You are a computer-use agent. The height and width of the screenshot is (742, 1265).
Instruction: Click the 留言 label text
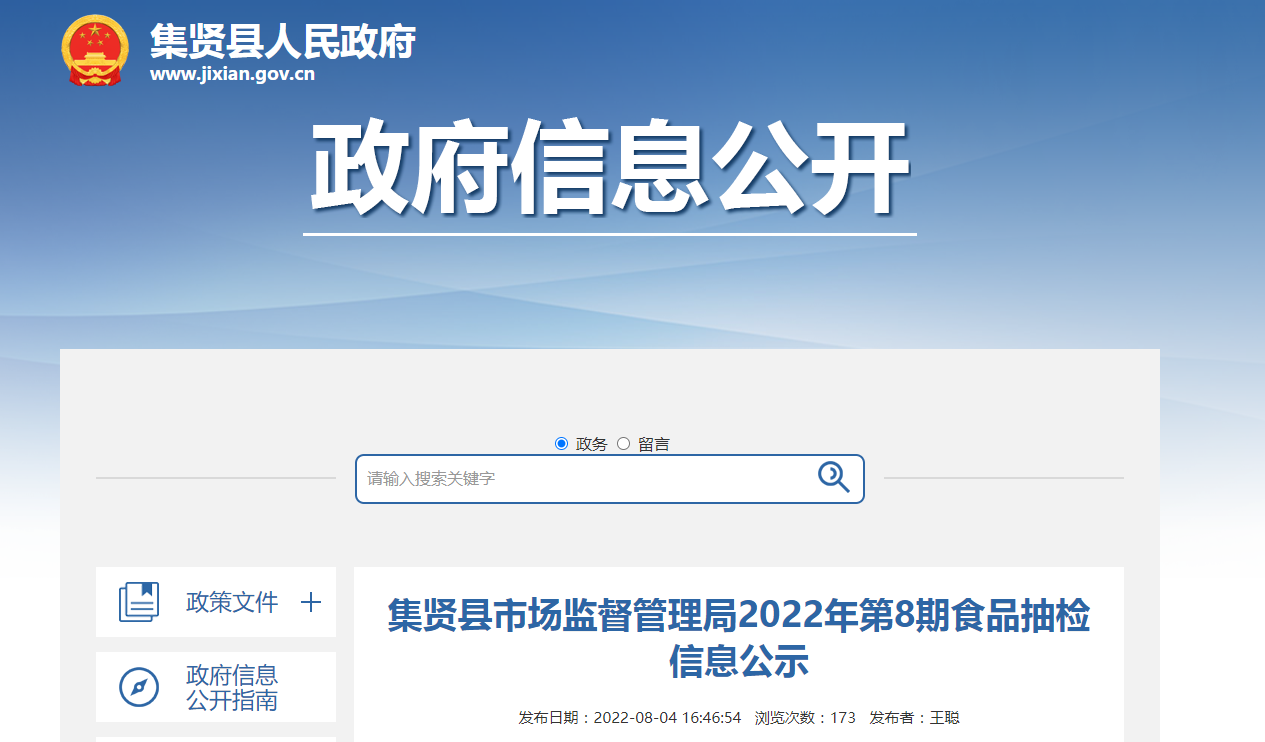[x=654, y=445]
